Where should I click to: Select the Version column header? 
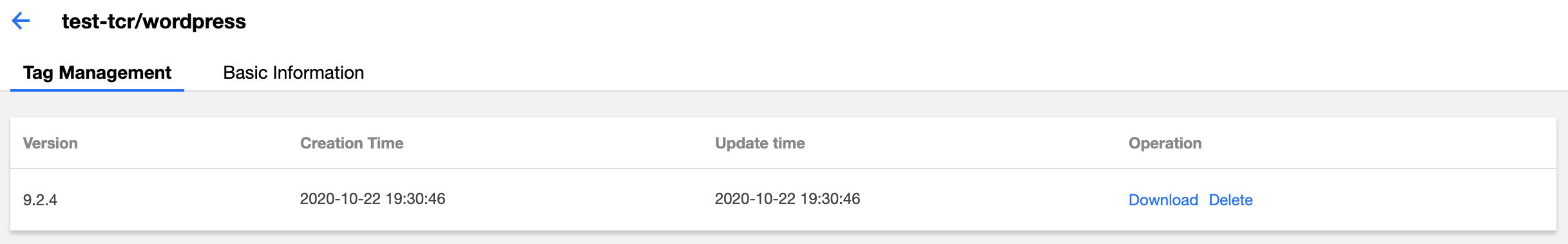tap(50, 143)
